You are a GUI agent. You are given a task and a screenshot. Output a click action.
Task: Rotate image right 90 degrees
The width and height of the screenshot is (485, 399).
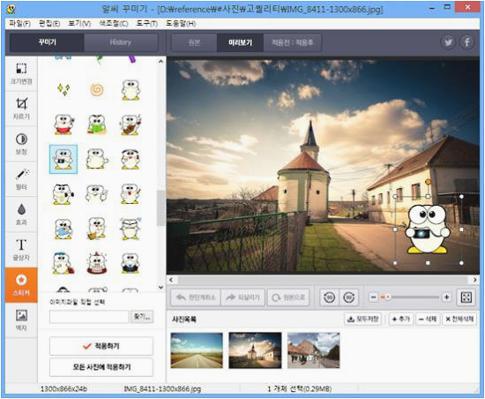click(x=349, y=297)
